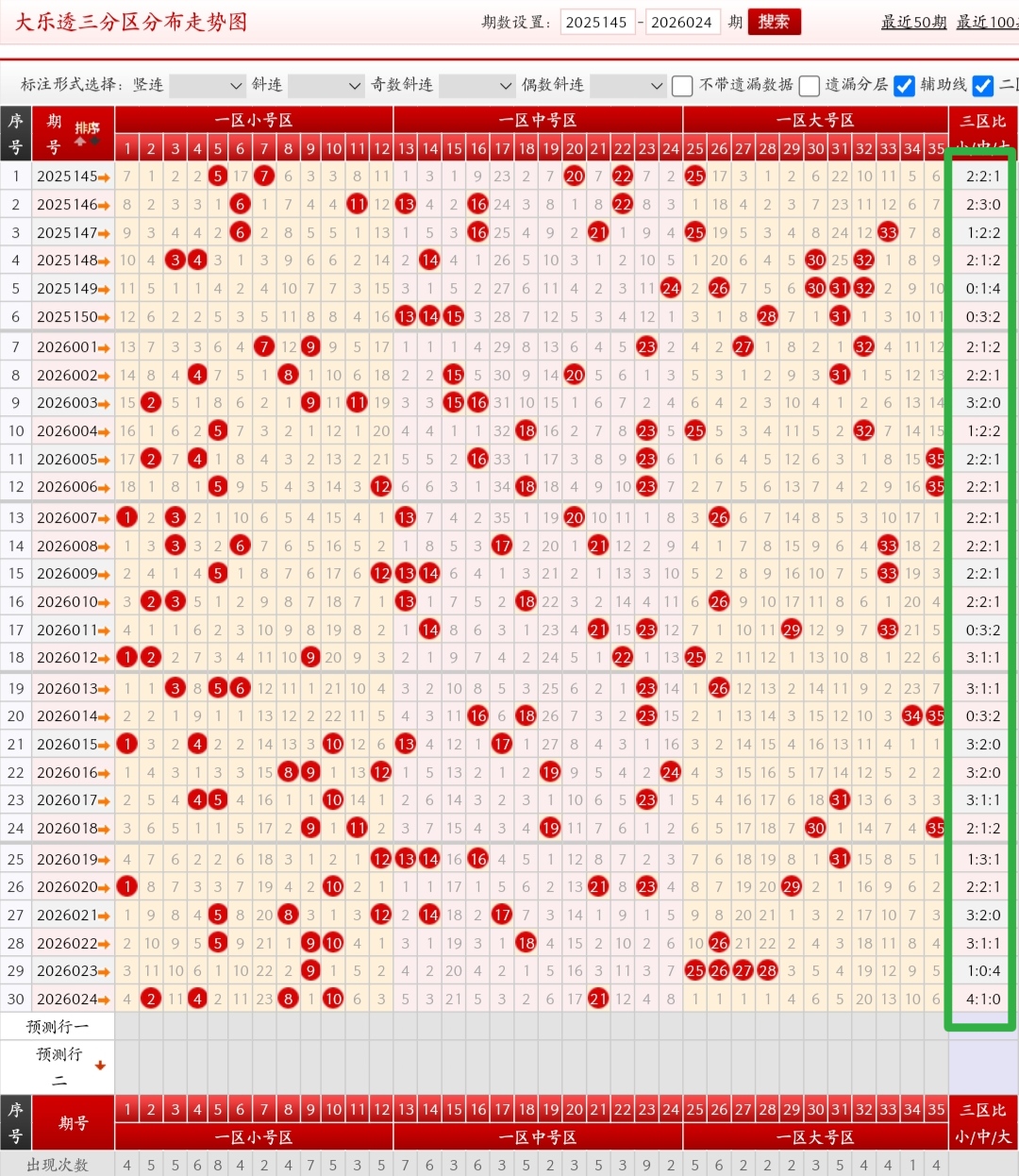Click orange arrow beside period 2025145
The width and height of the screenshot is (1019, 1176).
pyautogui.click(x=104, y=177)
